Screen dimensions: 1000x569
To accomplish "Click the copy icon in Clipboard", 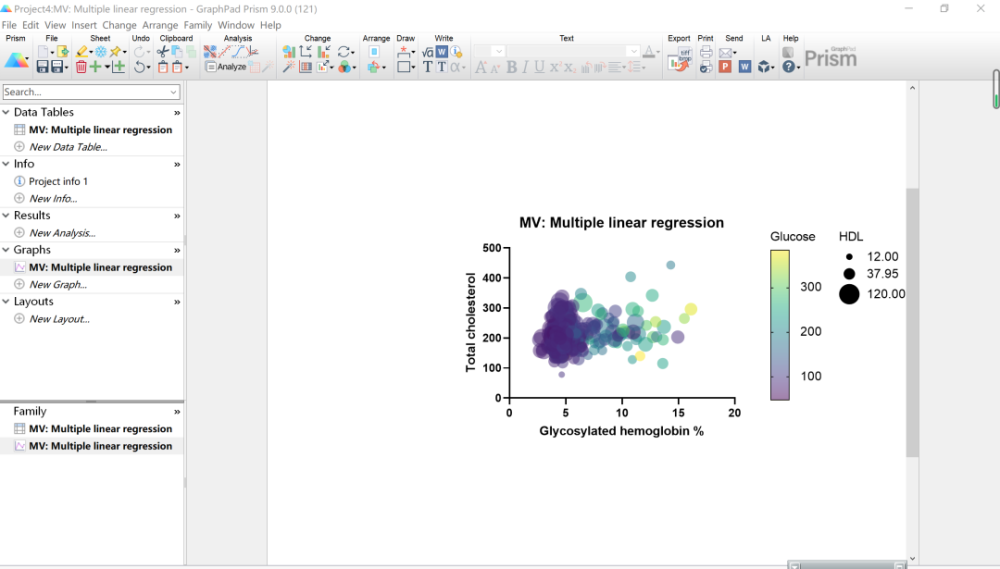I will coord(177,52).
